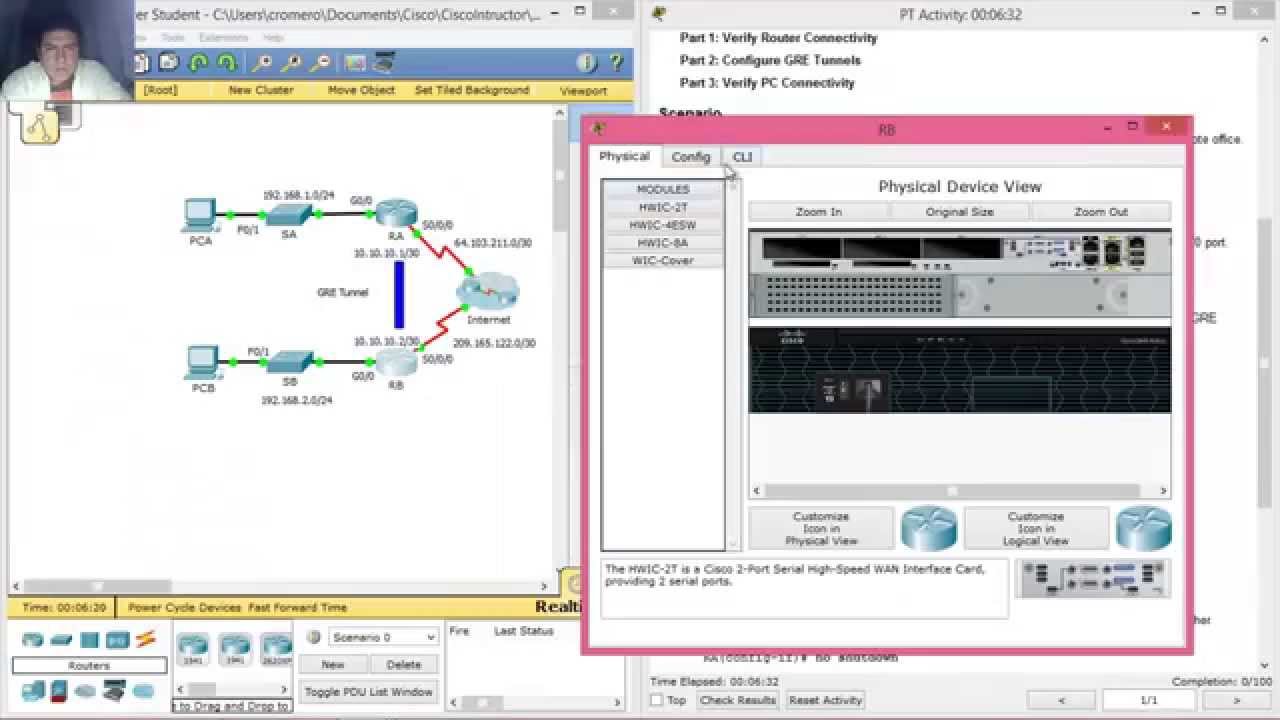Screen dimensions: 1280x720
Task: Click the Reset Activity button
Action: 825,700
